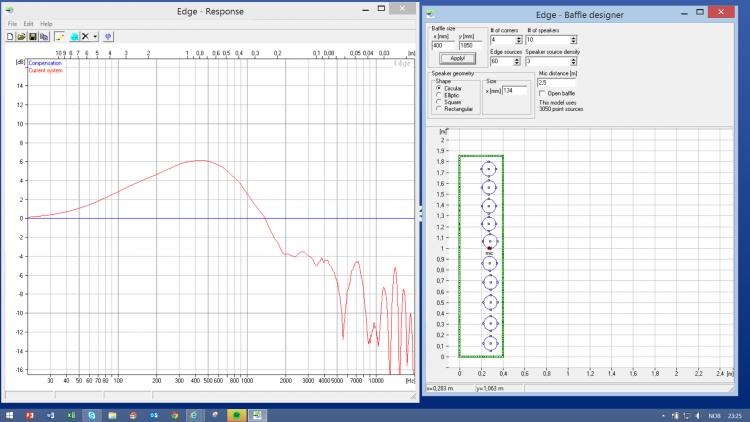Image resolution: width=750 pixels, height=422 pixels.
Task: Open the File menu
Action: click(x=12, y=23)
